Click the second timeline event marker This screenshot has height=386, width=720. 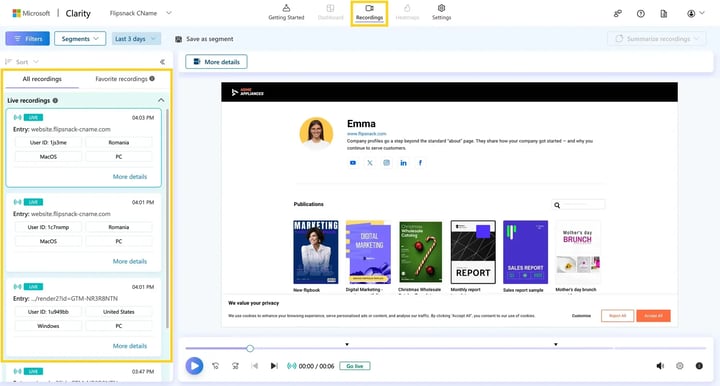pos(556,344)
